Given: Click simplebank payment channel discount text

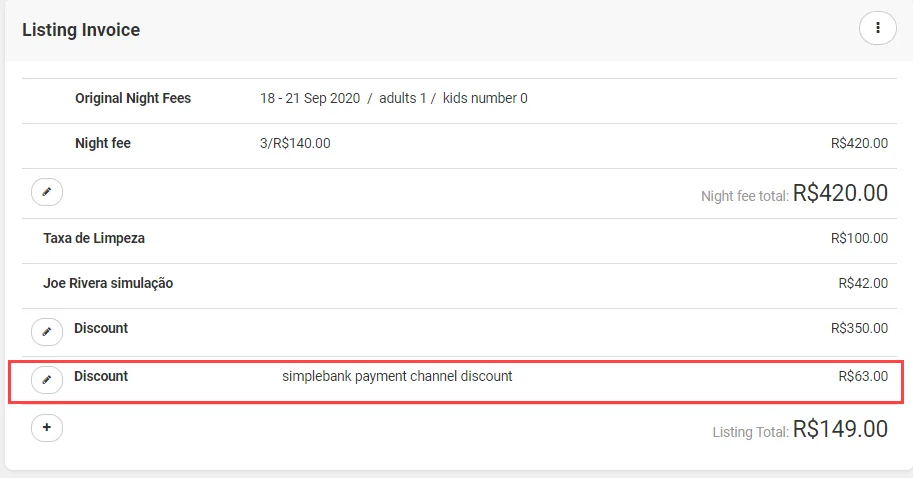Looking at the screenshot, I should pyautogui.click(x=397, y=376).
